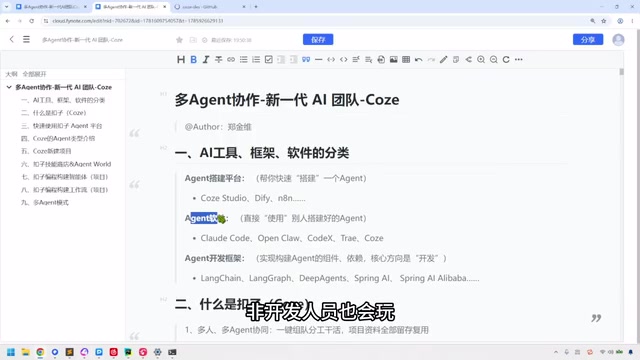Toggle italic formatting

(206, 60)
